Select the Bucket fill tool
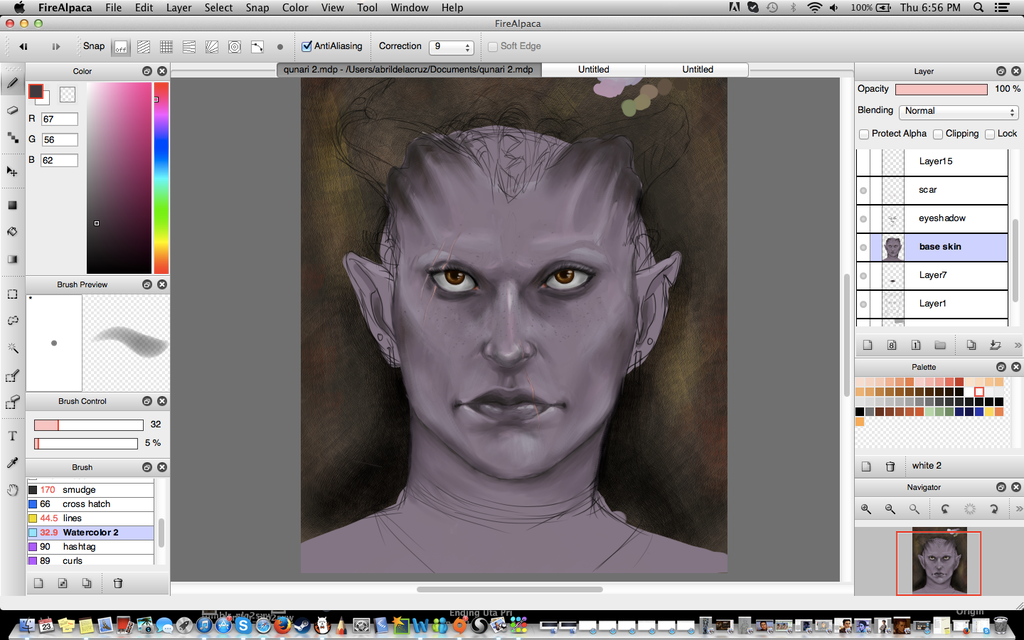The height and width of the screenshot is (640, 1024). point(13,231)
